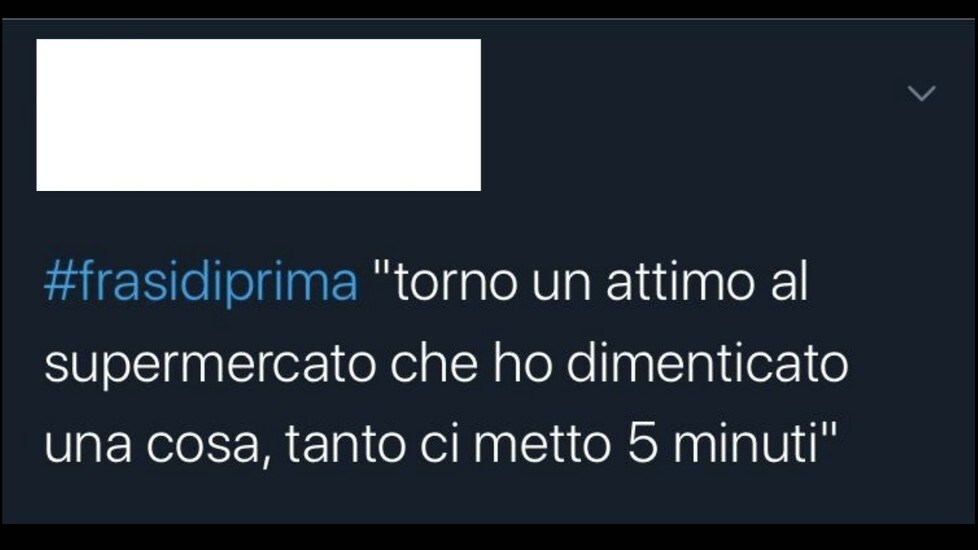Screen dimensions: 978x550
Task: Select the word "supermercato" in the tweet
Action: pyautogui.click(x=210, y=365)
